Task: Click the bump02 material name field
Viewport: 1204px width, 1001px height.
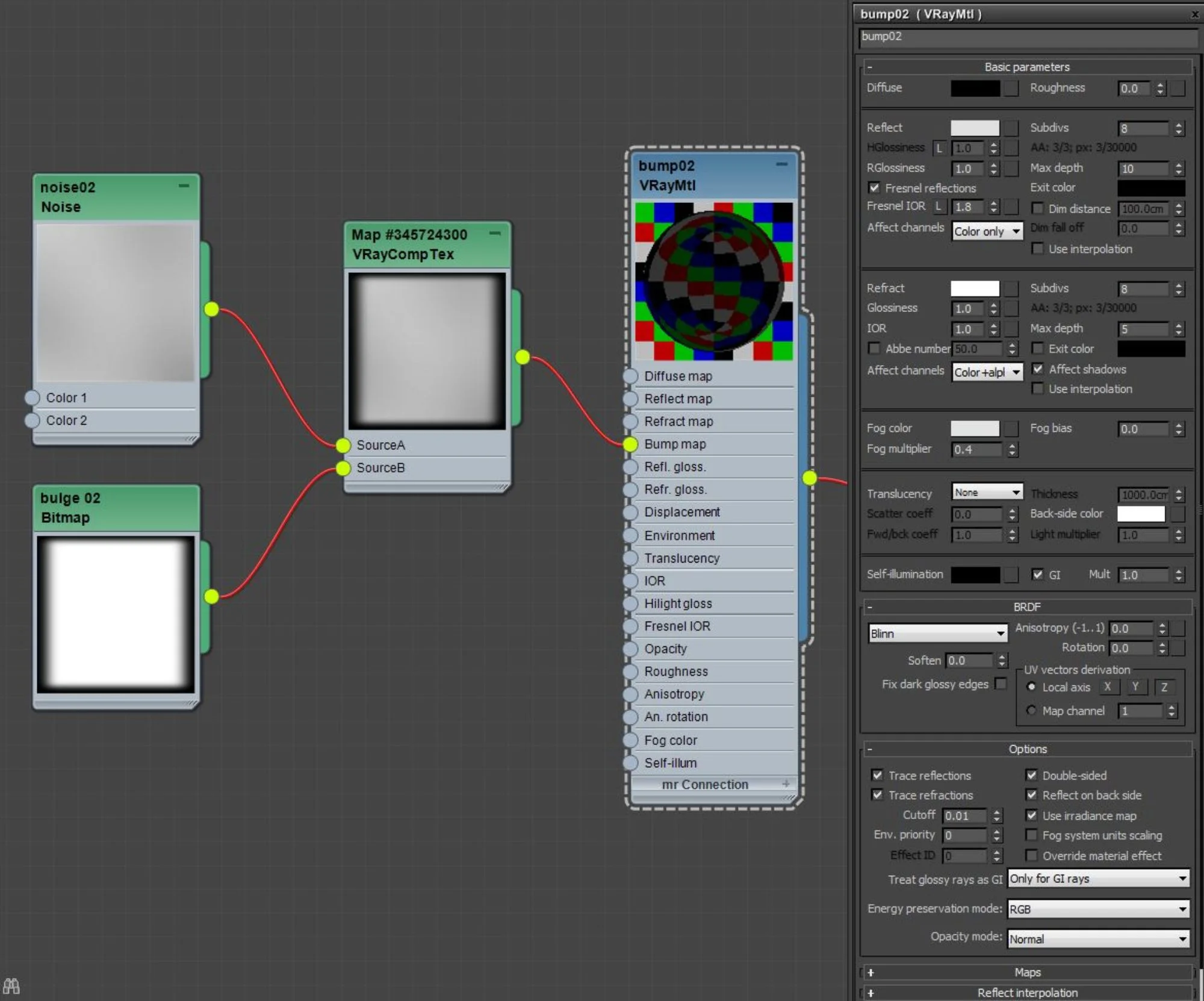Action: (1028, 37)
